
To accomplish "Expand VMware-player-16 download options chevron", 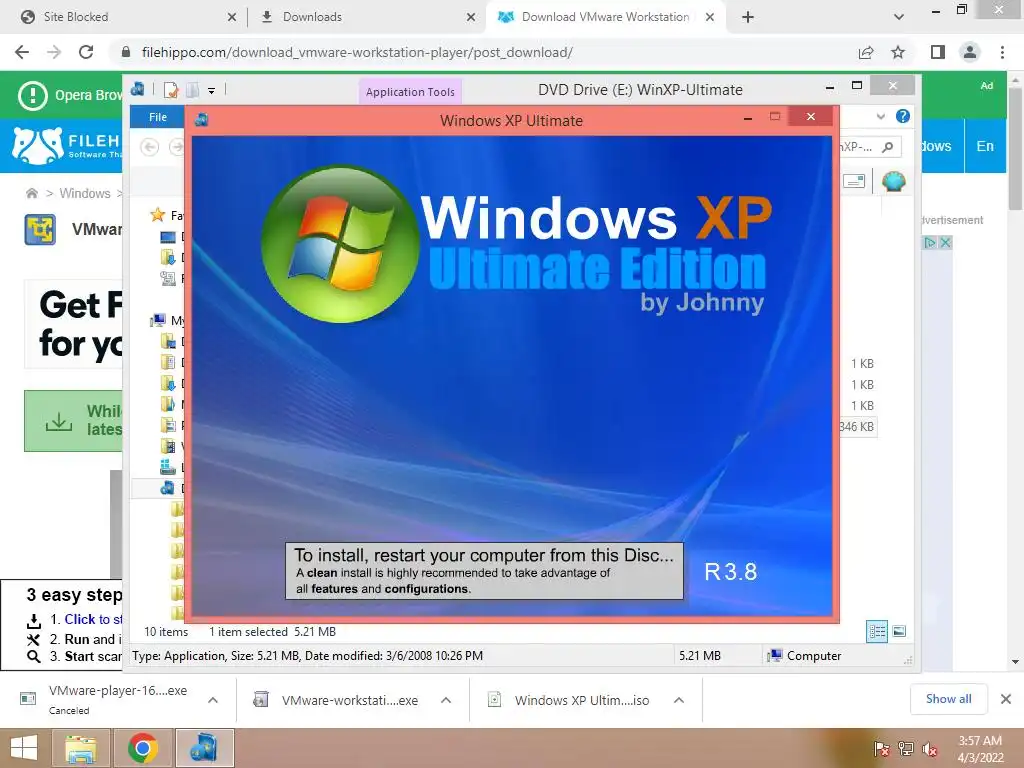I will (x=213, y=700).
